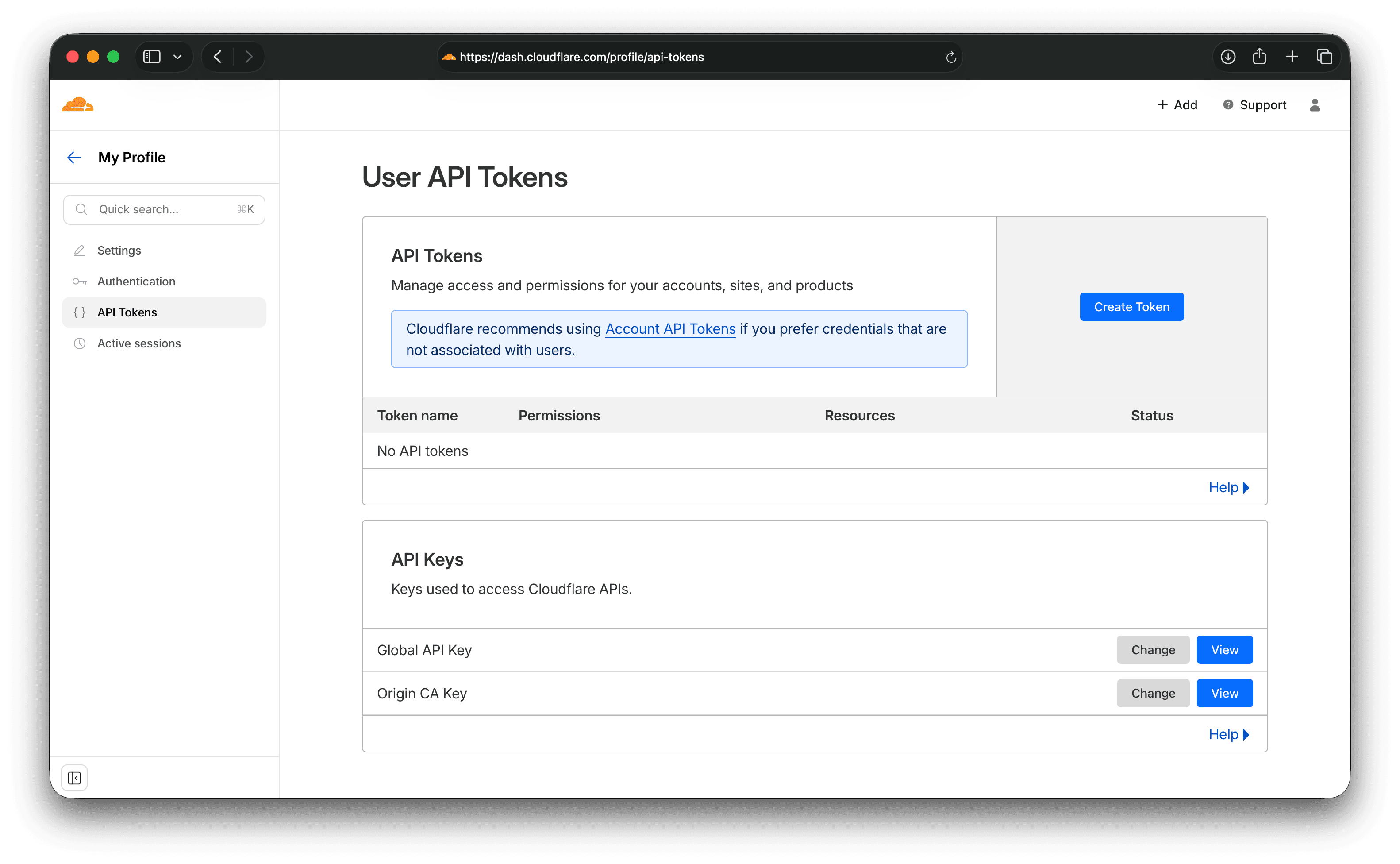Expand the tab chevron beside the sidebar button

click(177, 57)
